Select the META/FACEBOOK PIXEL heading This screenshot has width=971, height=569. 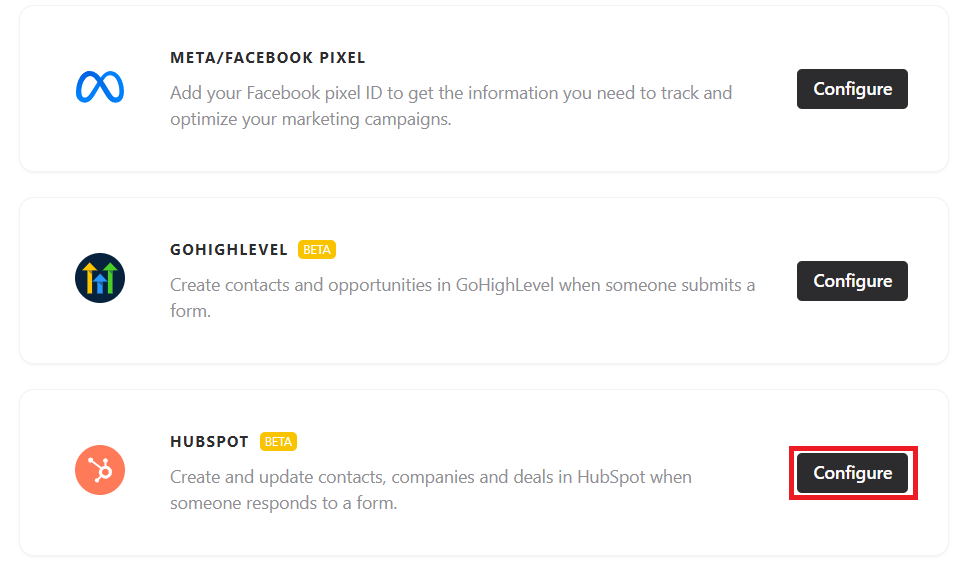pyautogui.click(x=268, y=58)
